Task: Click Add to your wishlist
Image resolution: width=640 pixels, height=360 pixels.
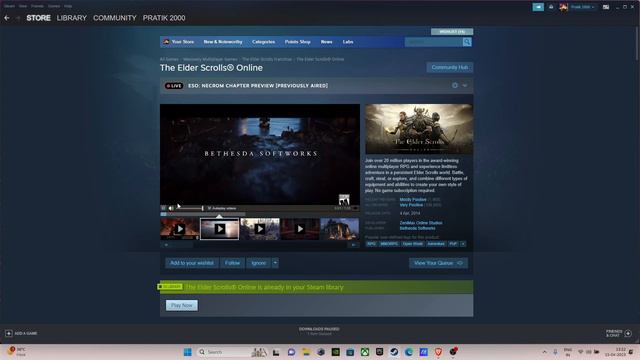Action: (x=192, y=263)
